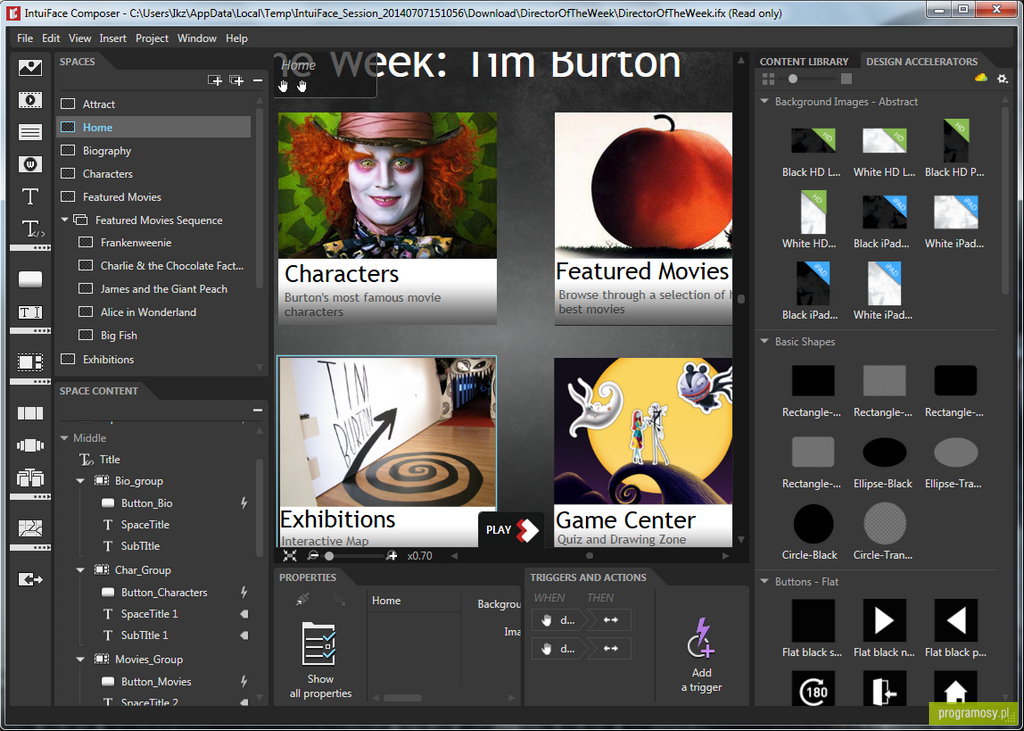This screenshot has width=1024, height=731.
Task: Select the Ellipse-Black shape thumbnail
Action: point(884,452)
